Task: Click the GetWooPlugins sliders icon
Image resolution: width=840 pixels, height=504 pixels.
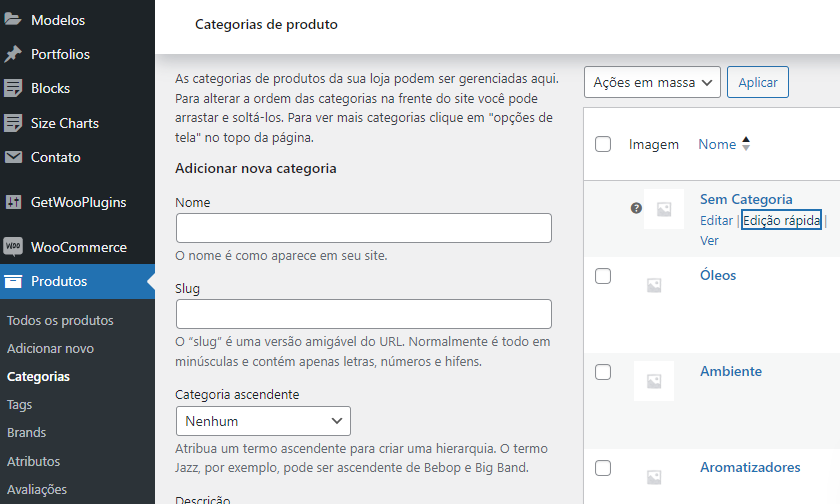Action: pos(14,202)
